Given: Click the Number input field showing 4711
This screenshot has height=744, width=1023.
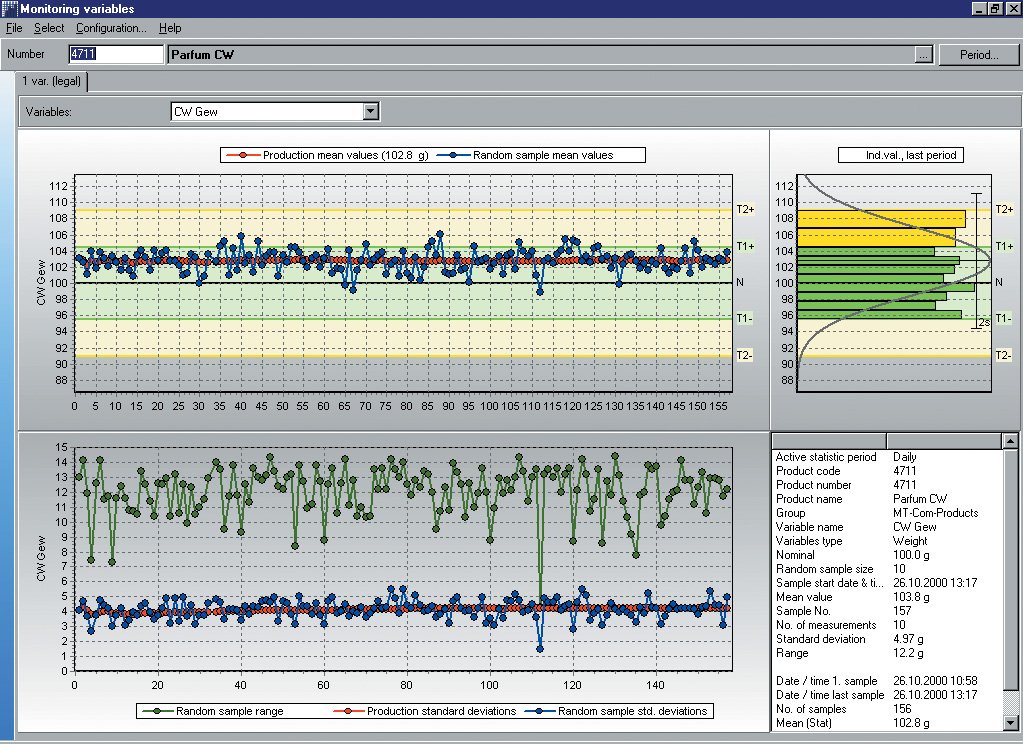Looking at the screenshot, I should click(x=115, y=54).
